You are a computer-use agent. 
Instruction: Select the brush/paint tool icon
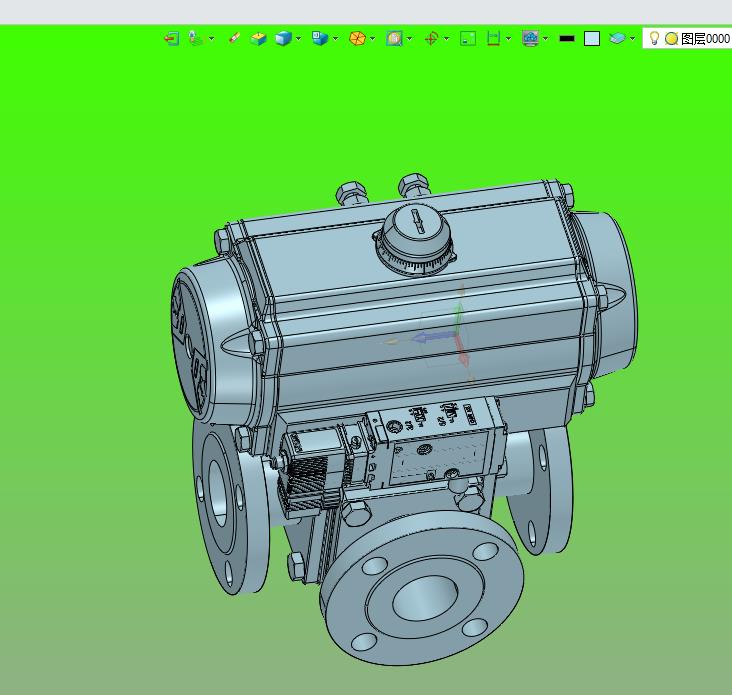[234, 38]
